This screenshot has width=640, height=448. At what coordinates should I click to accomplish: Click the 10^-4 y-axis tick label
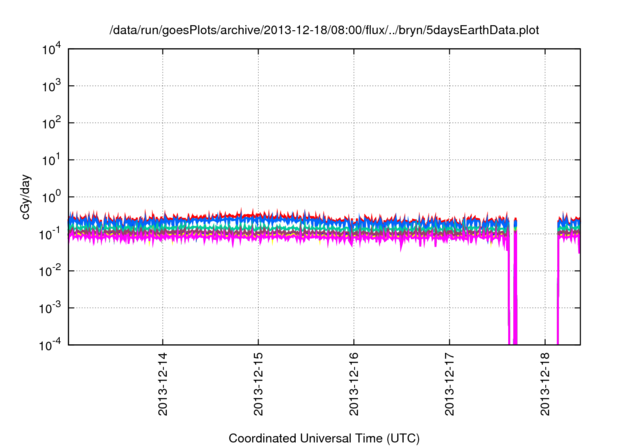[x=50, y=345]
